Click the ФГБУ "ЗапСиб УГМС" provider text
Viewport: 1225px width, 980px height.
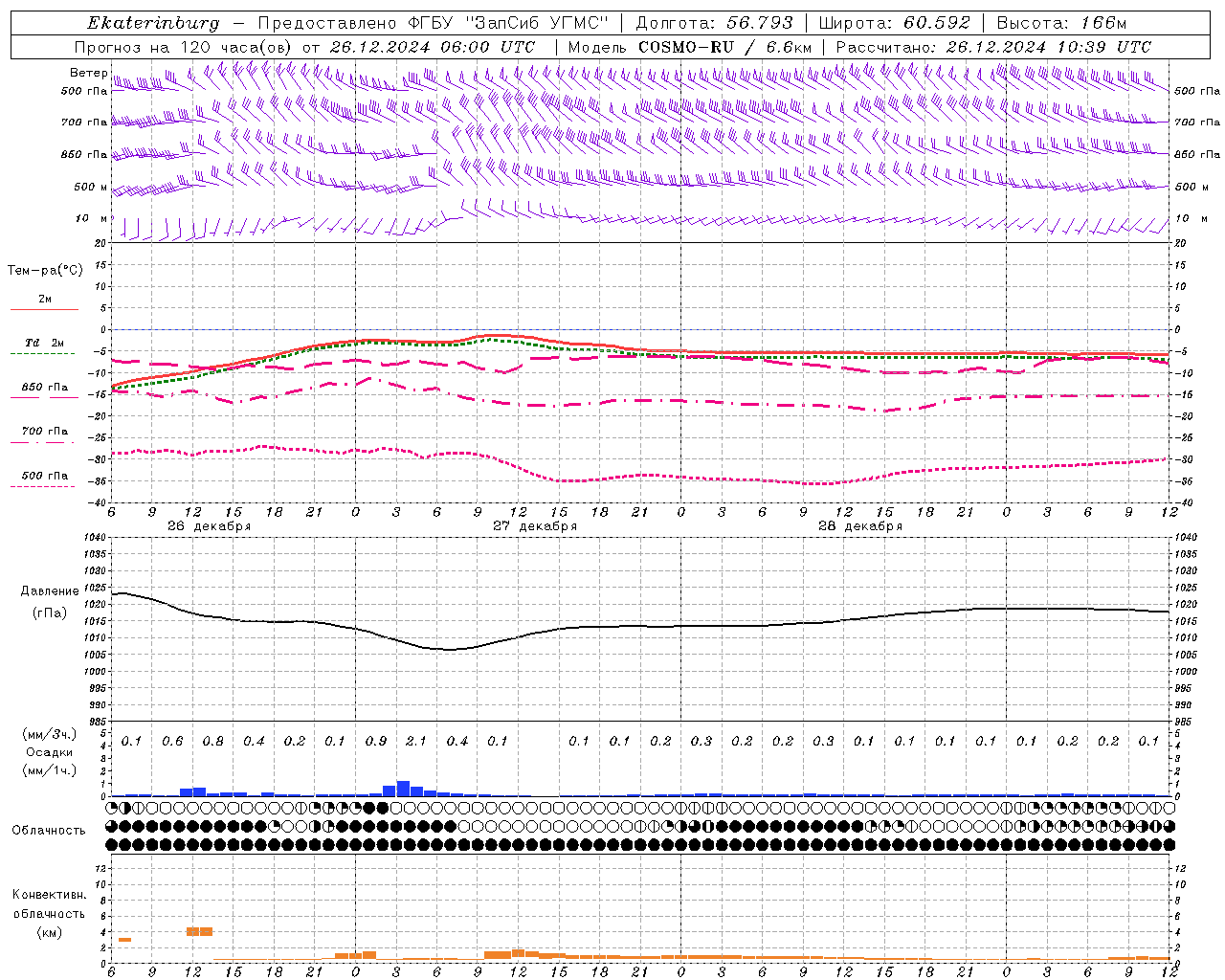point(510,23)
